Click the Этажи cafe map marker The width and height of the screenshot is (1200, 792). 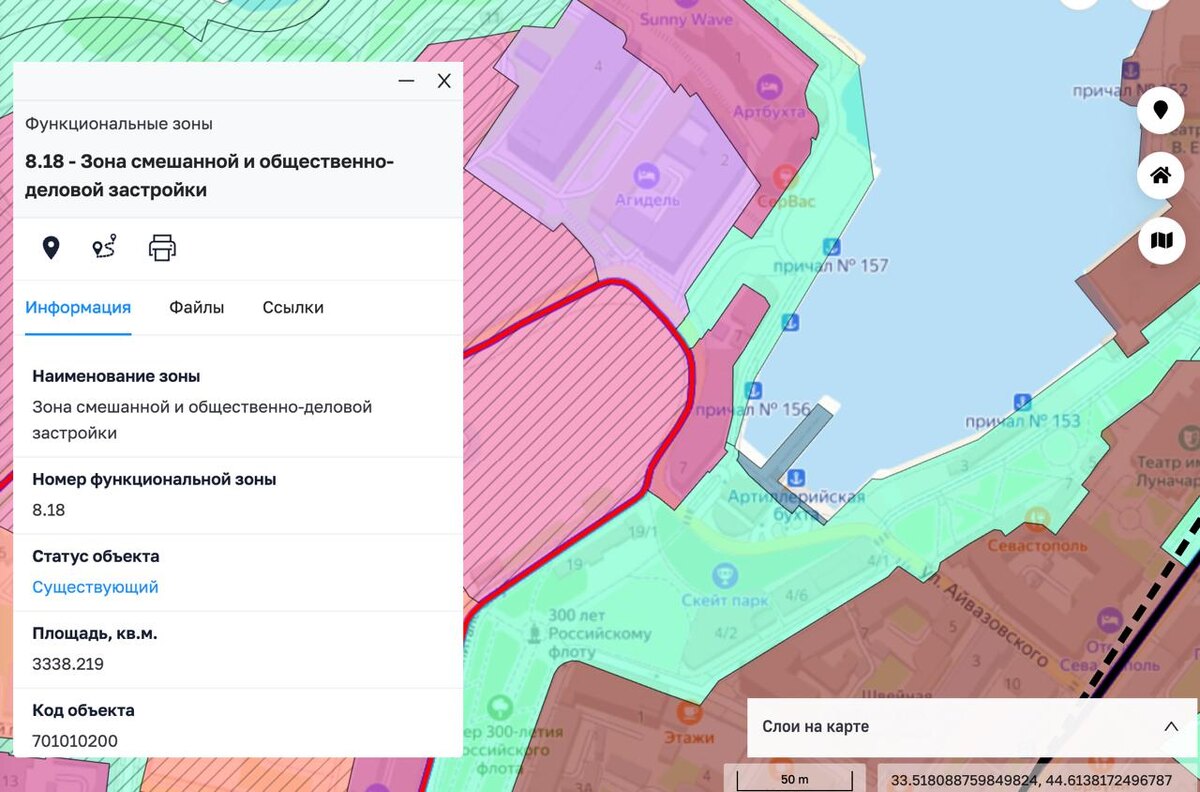coord(689,714)
